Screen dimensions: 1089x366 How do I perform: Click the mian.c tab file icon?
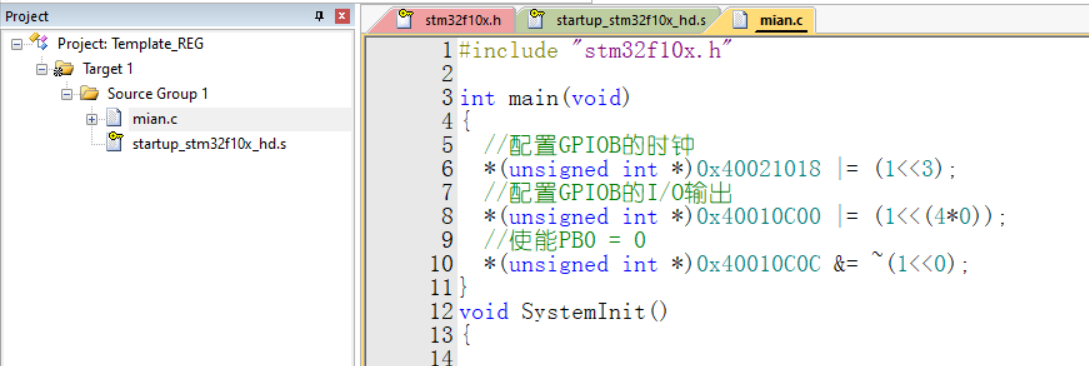pos(740,19)
